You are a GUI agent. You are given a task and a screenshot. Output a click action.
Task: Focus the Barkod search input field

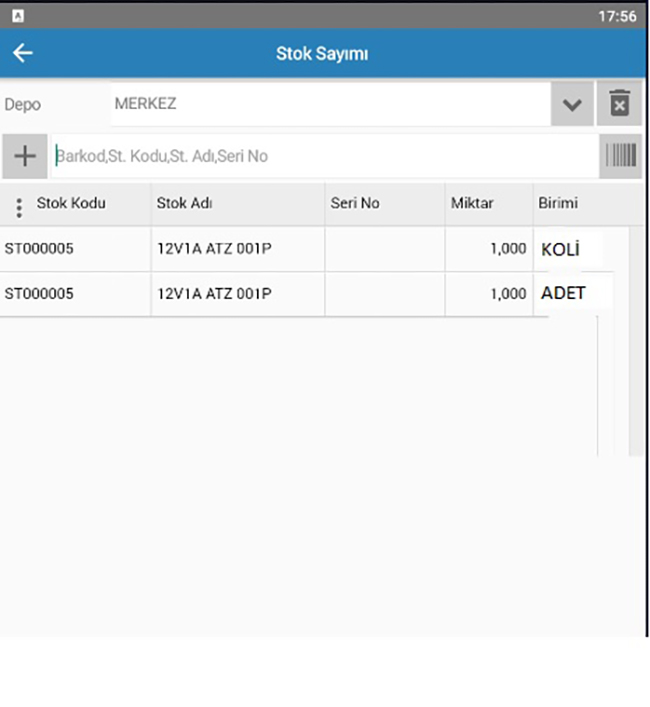(x=325, y=156)
